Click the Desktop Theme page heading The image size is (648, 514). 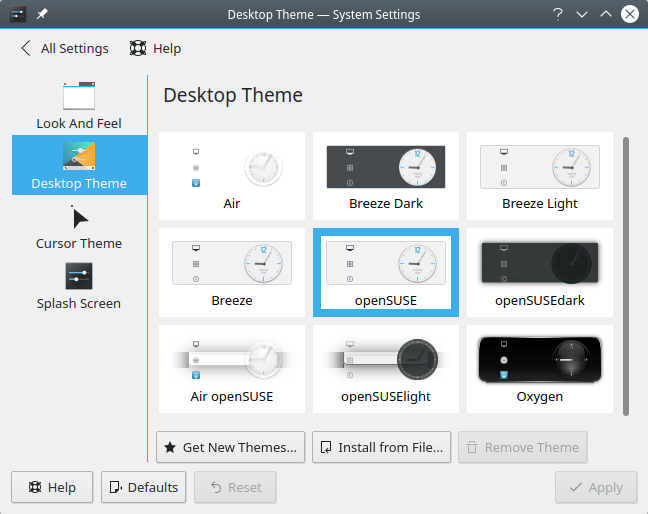[233, 95]
